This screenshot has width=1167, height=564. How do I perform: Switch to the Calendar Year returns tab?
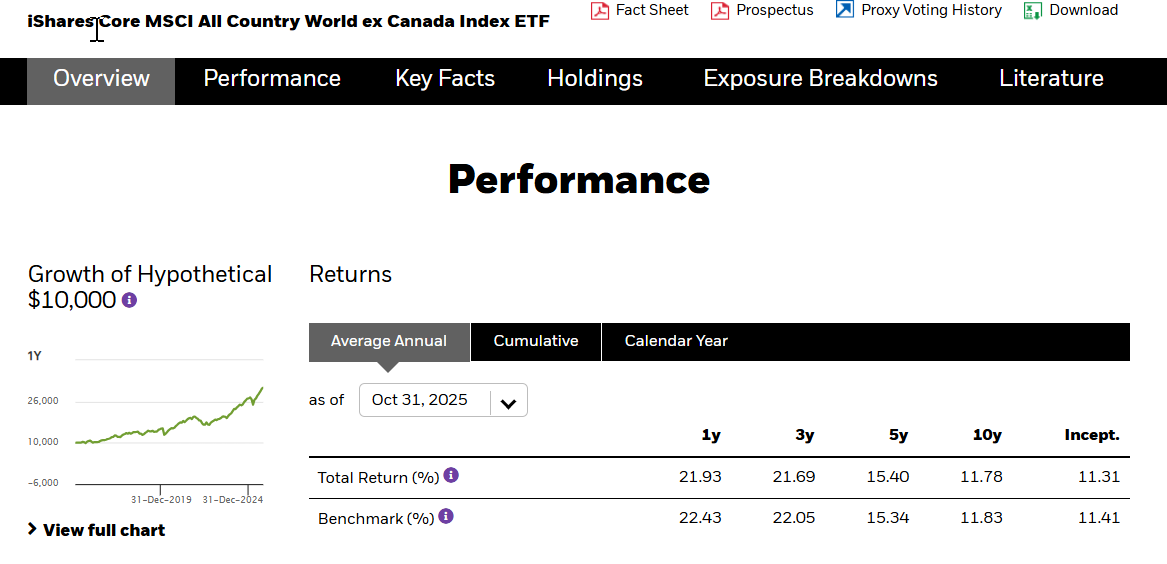676,341
